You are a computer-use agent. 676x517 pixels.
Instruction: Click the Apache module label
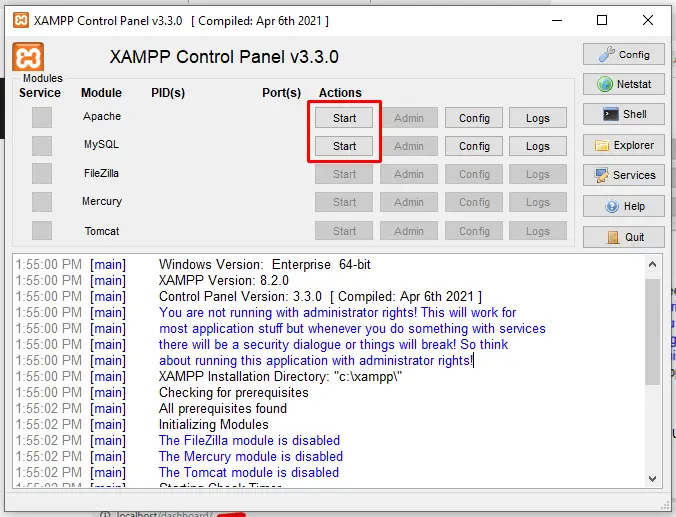pos(102,116)
